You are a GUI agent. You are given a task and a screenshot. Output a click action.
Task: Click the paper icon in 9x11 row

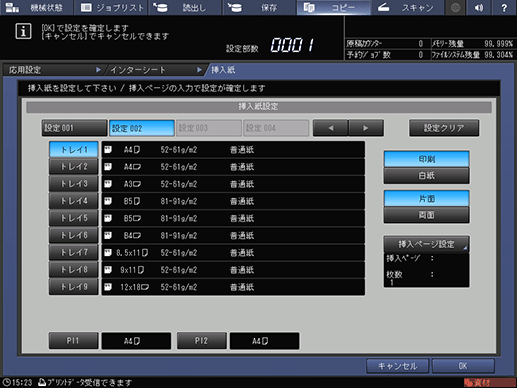click(x=108, y=270)
